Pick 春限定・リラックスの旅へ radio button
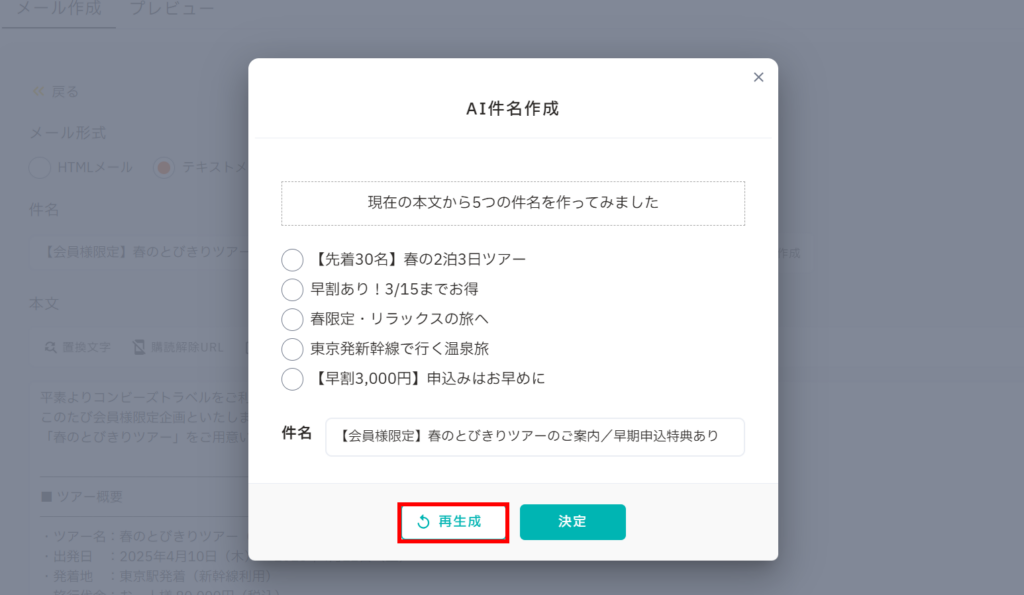This screenshot has height=595, width=1024. click(292, 319)
